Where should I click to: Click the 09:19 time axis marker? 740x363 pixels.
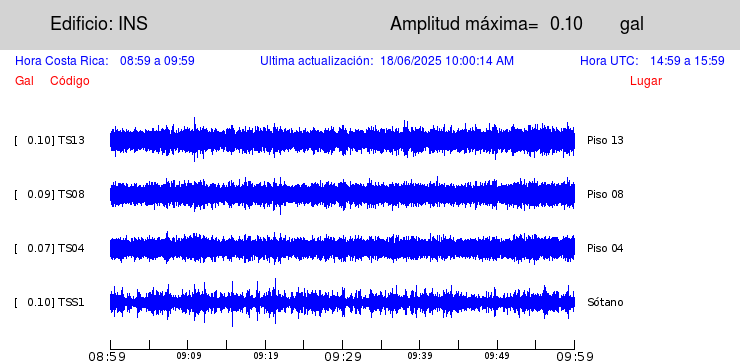tap(266, 356)
